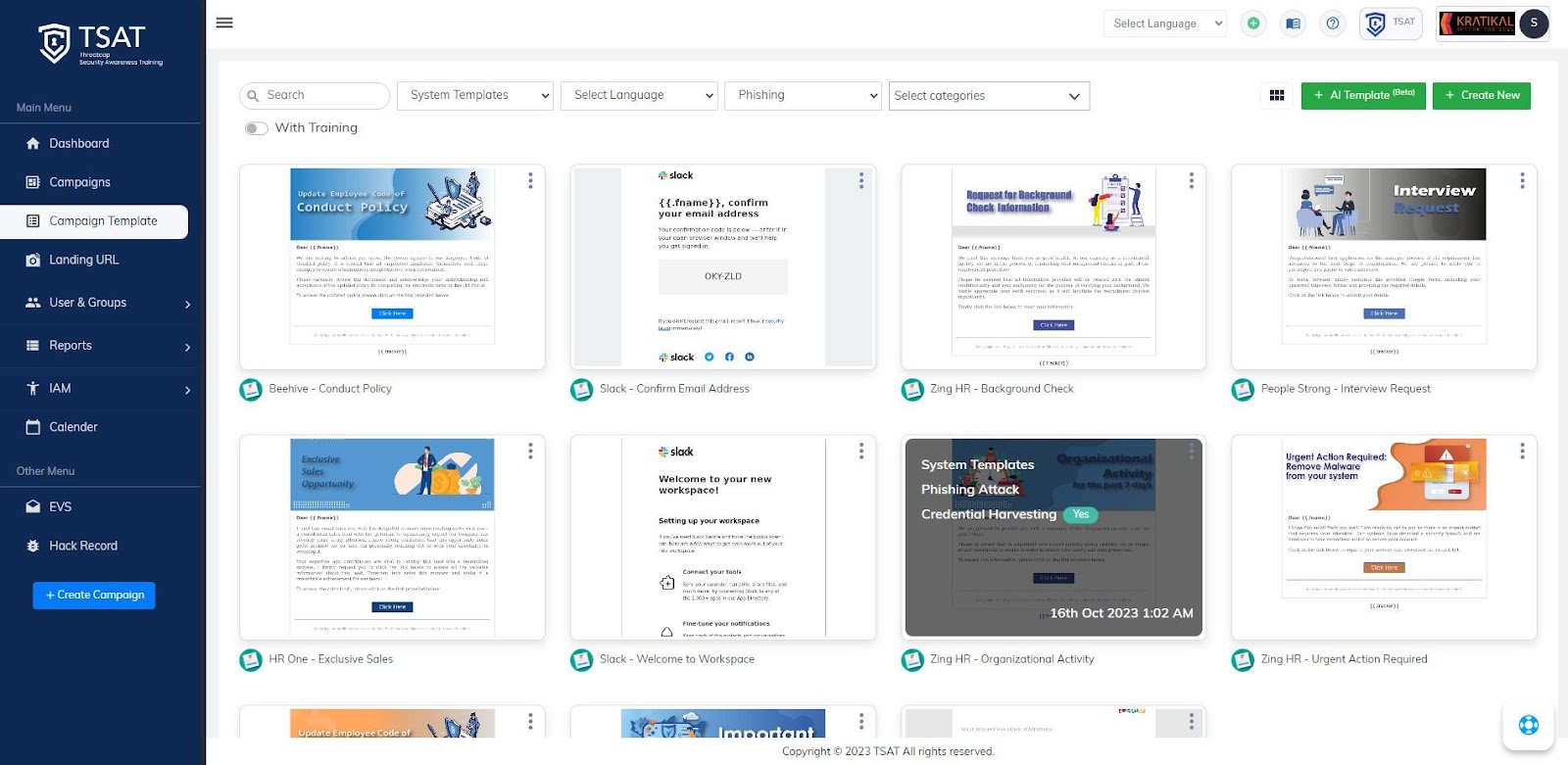Viewport: 1568px width, 765px height.
Task: Switch to grid view icon
Action: (1277, 96)
